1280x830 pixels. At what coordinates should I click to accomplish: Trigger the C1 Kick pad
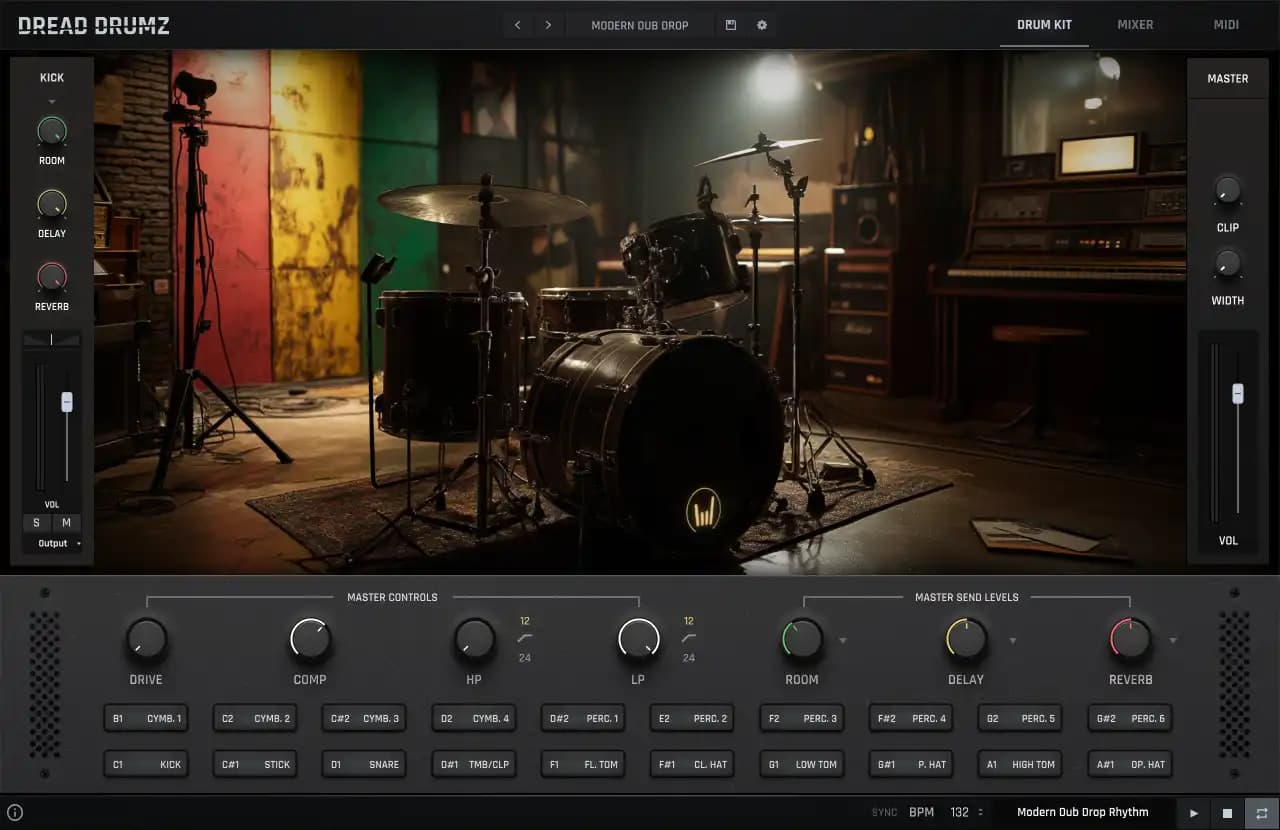146,764
